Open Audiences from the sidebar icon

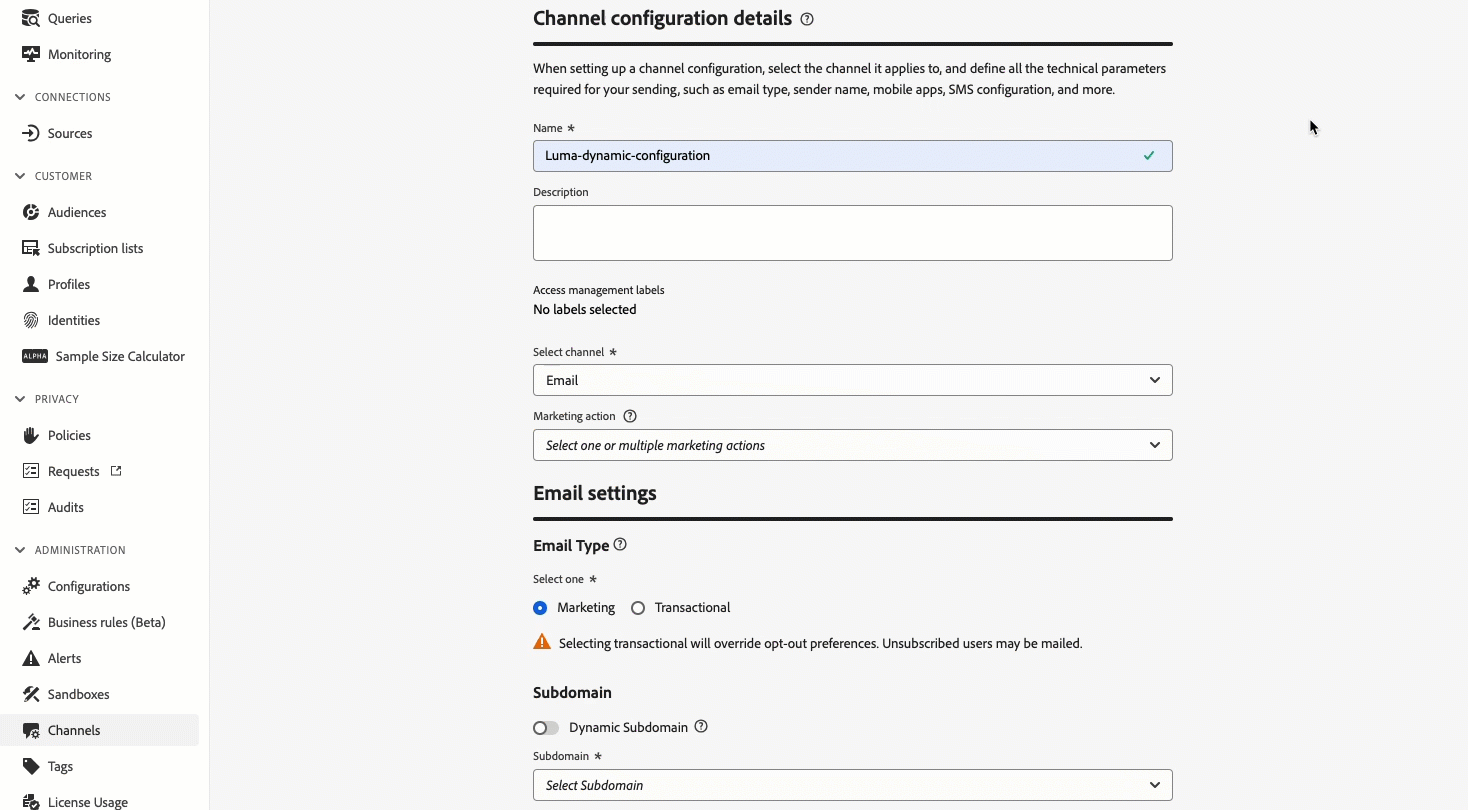click(31, 212)
